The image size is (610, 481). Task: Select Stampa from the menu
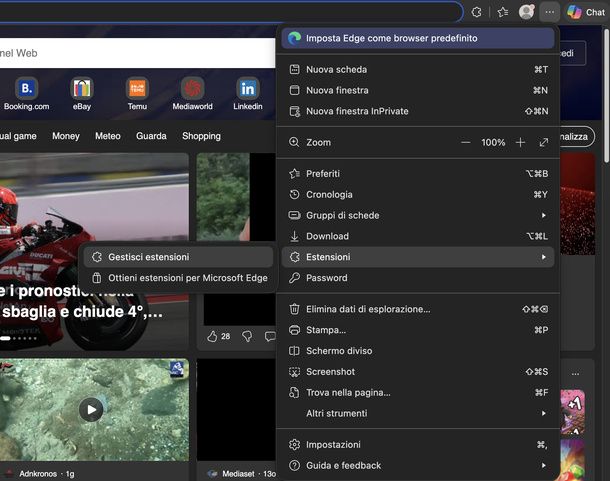(x=418, y=330)
